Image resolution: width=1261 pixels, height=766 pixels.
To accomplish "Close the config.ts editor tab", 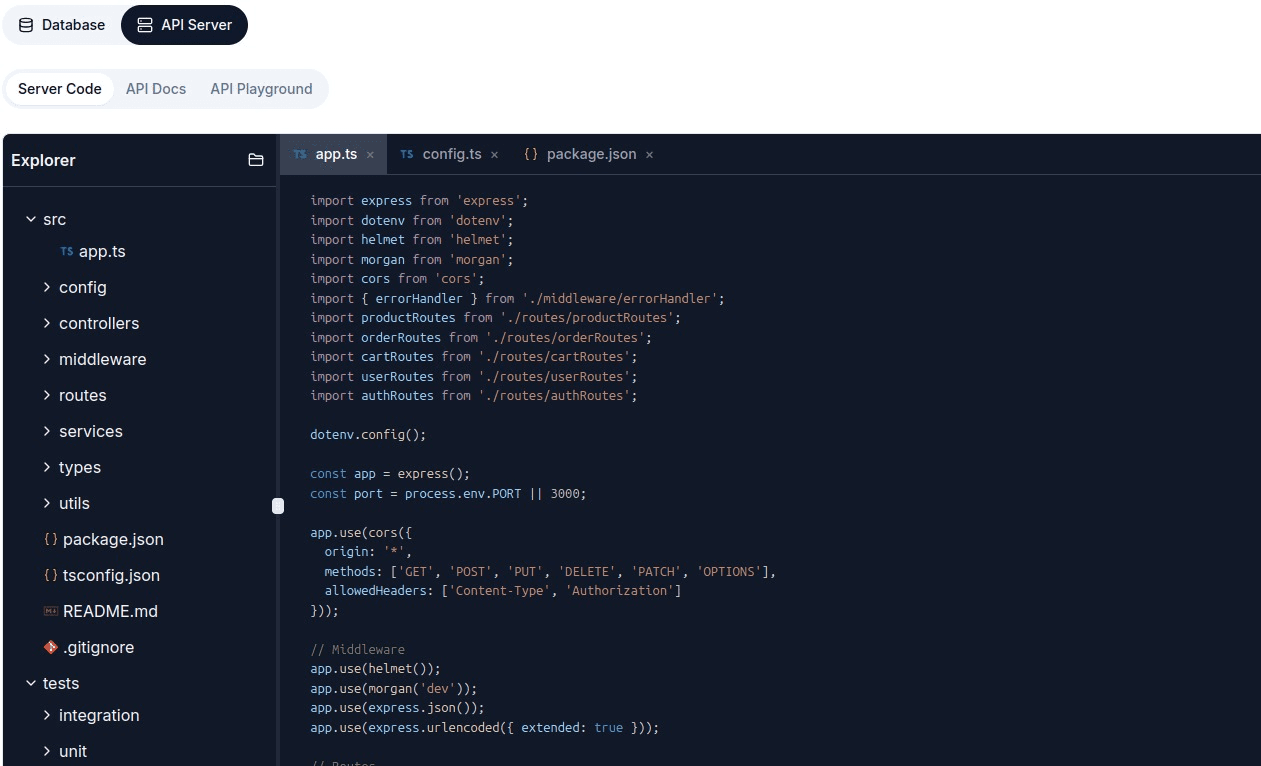I will 494,155.
